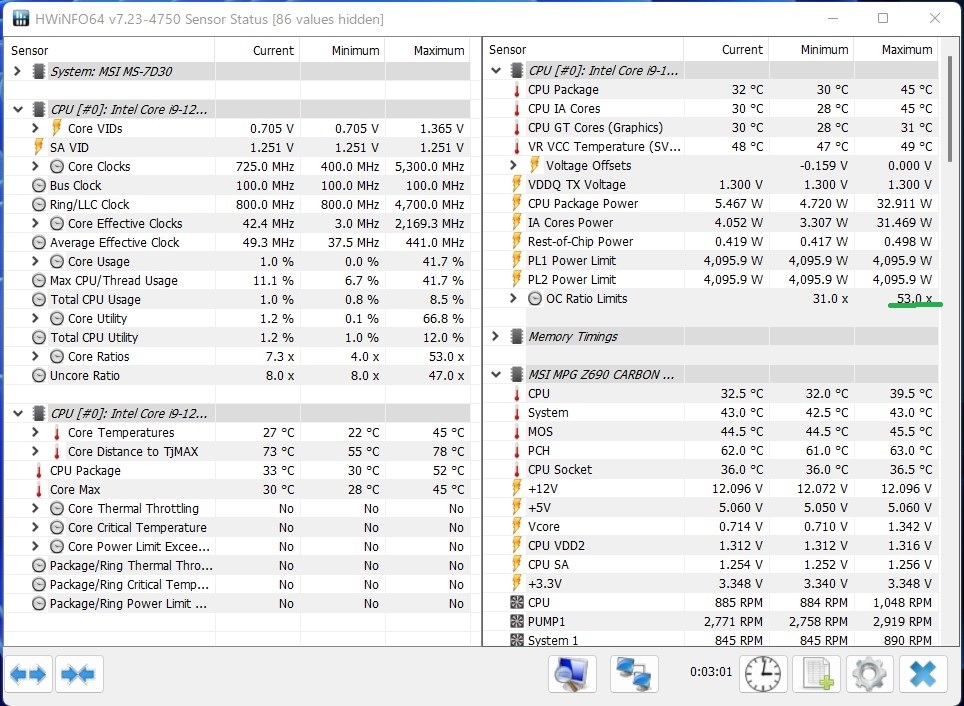The image size is (964, 706).
Task: Click the Uncore Ratio gauge icon
Action: coord(39,375)
